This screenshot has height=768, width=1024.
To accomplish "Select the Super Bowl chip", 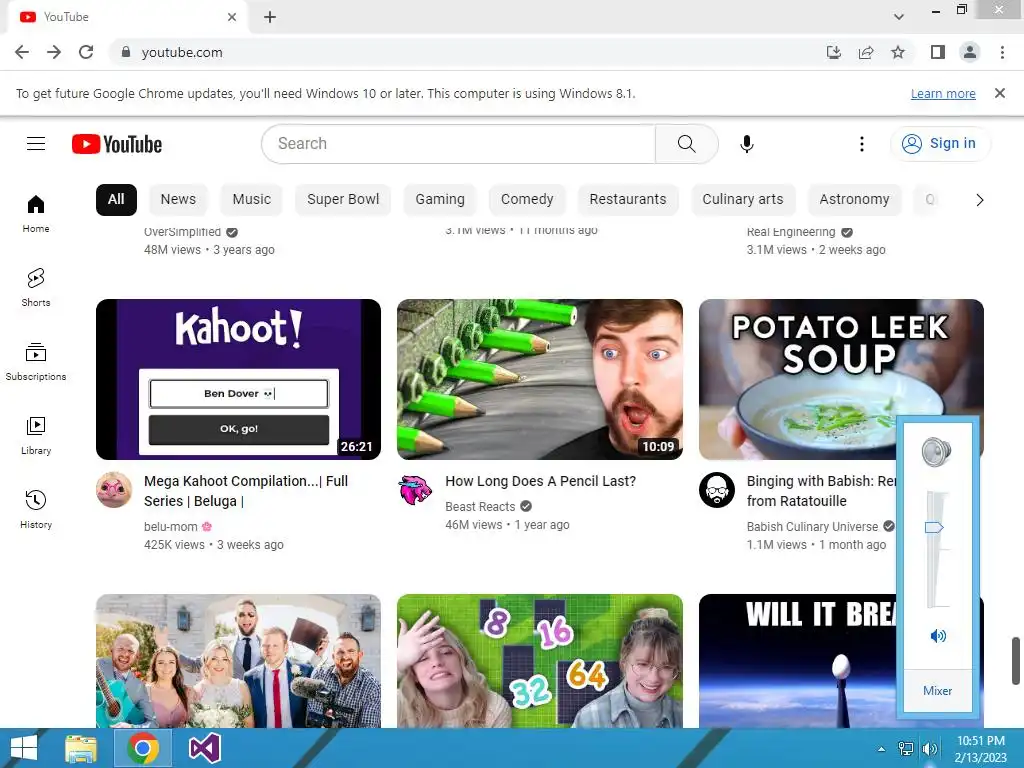I will (x=343, y=199).
